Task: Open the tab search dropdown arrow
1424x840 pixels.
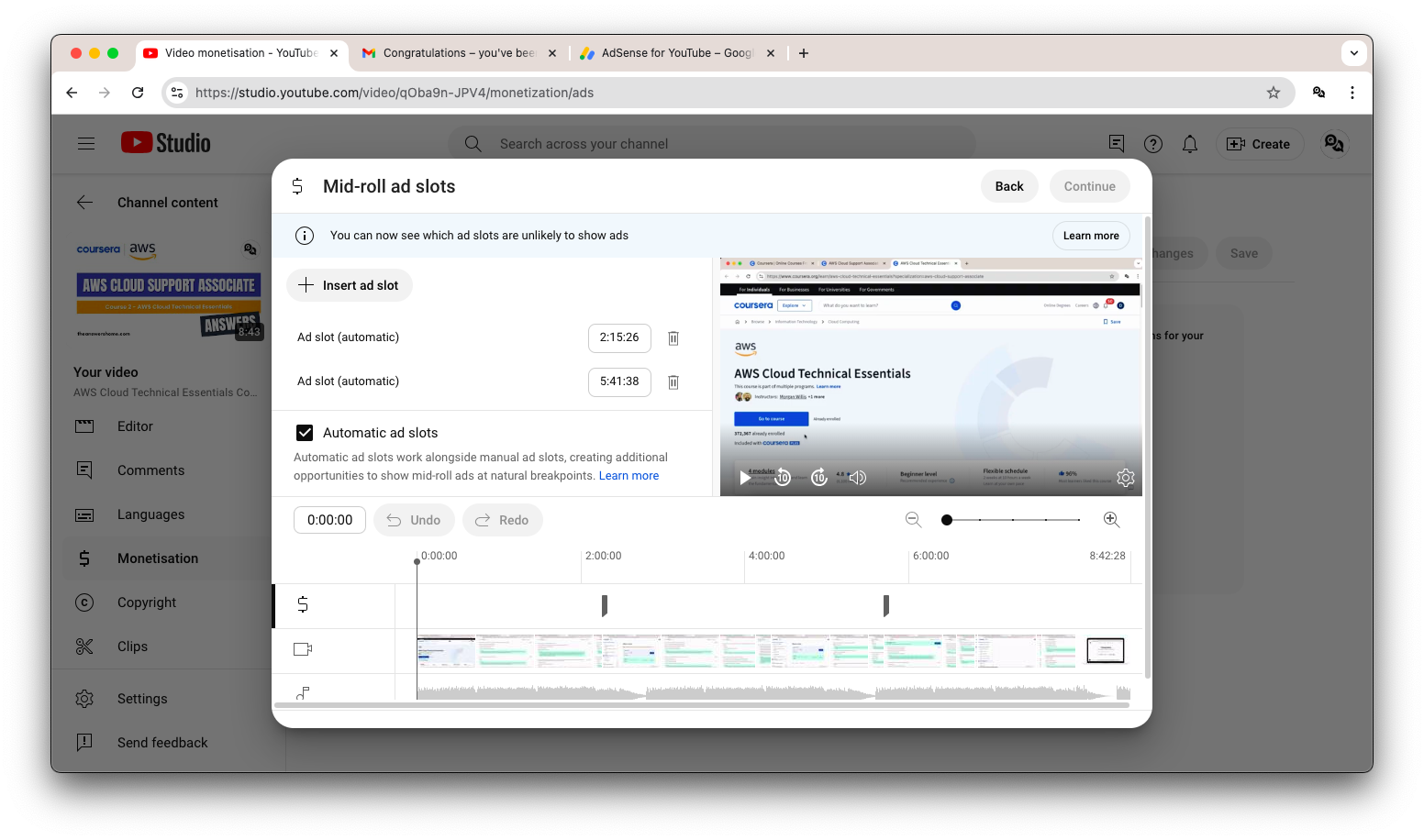Action: coord(1354,53)
